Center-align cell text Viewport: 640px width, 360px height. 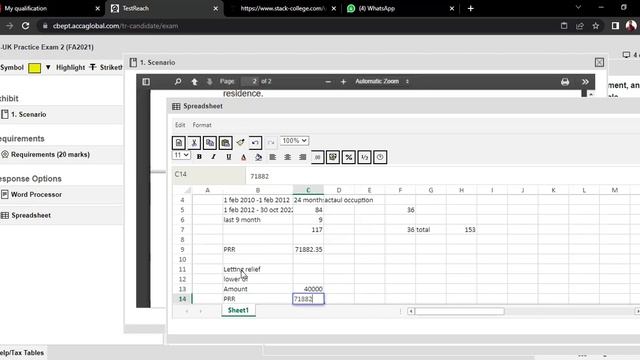pos(287,157)
